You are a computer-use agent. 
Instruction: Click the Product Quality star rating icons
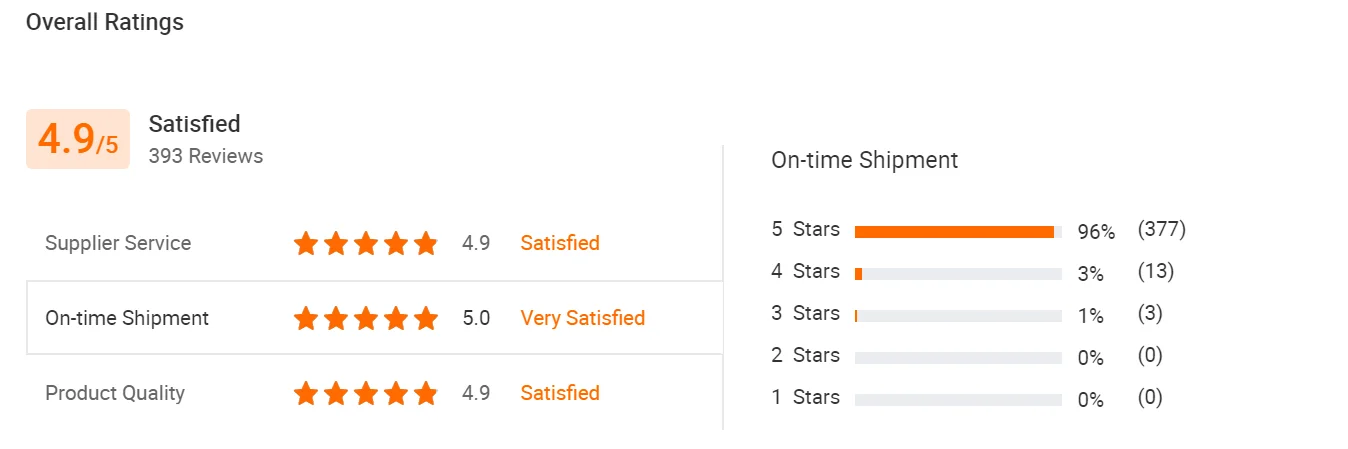tap(366, 393)
